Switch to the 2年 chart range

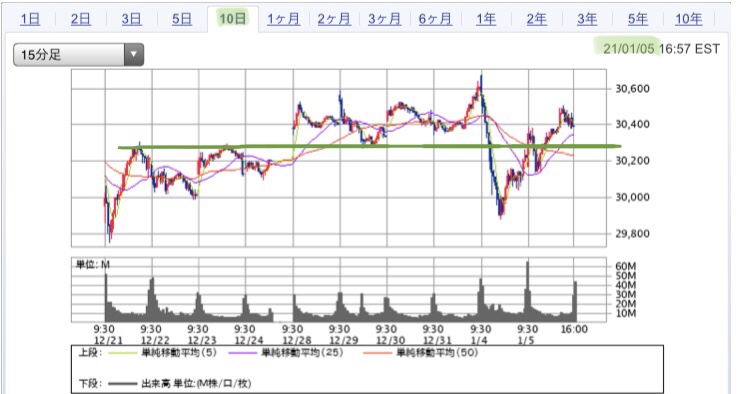coord(536,19)
